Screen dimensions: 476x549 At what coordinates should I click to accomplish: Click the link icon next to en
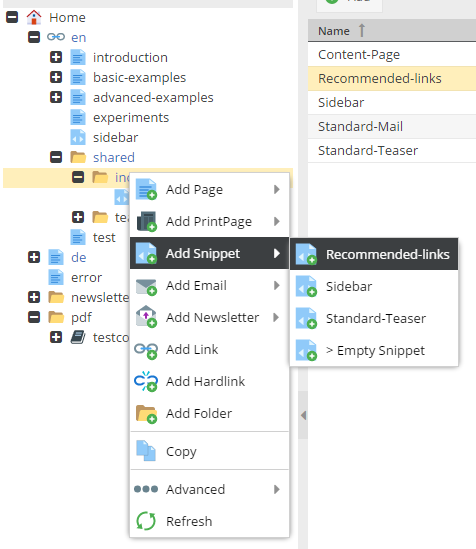[56, 37]
